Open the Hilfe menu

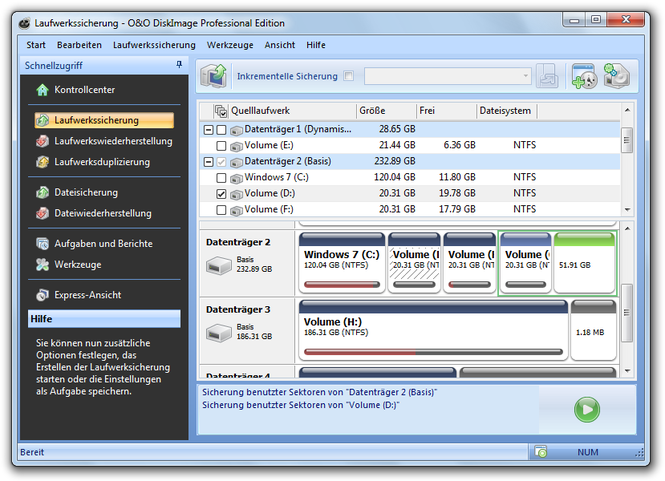click(x=316, y=45)
